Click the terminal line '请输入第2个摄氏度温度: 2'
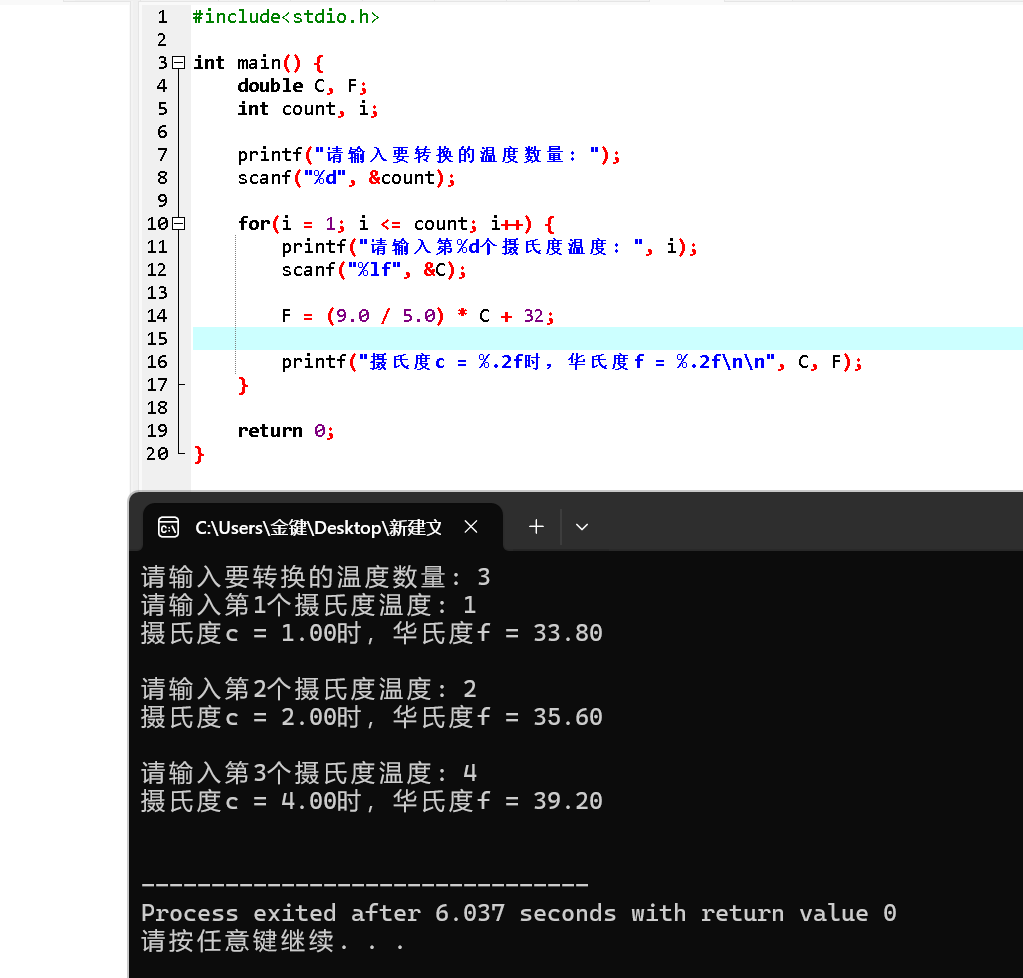Viewport: 1023px width, 978px height. (309, 689)
